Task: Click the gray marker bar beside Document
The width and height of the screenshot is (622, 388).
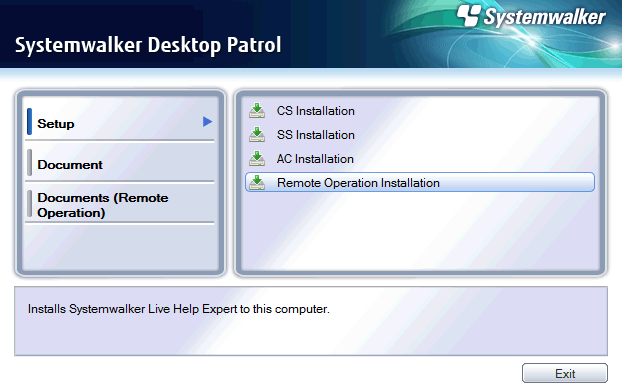Action: [x=29, y=162]
